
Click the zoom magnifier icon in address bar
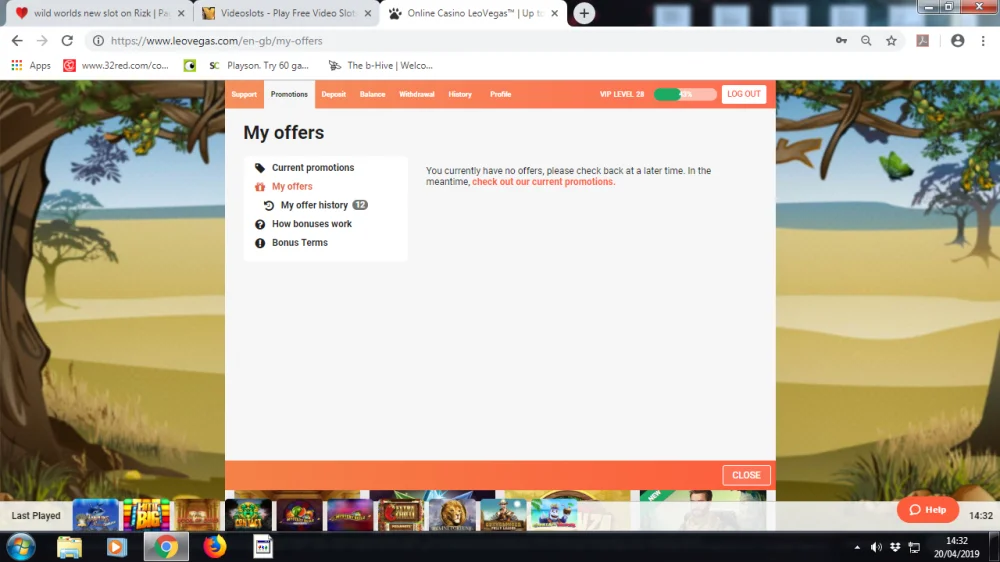(866, 41)
